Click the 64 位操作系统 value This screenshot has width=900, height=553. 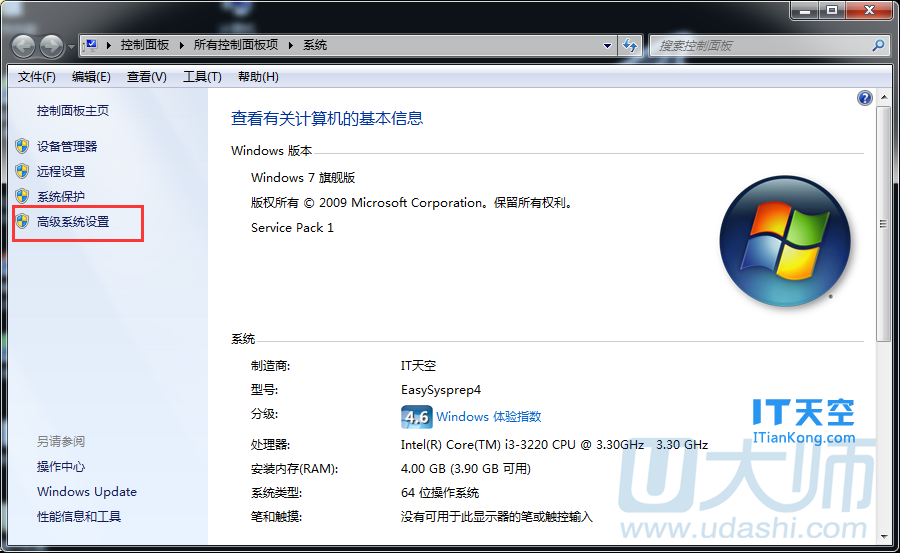(440, 493)
